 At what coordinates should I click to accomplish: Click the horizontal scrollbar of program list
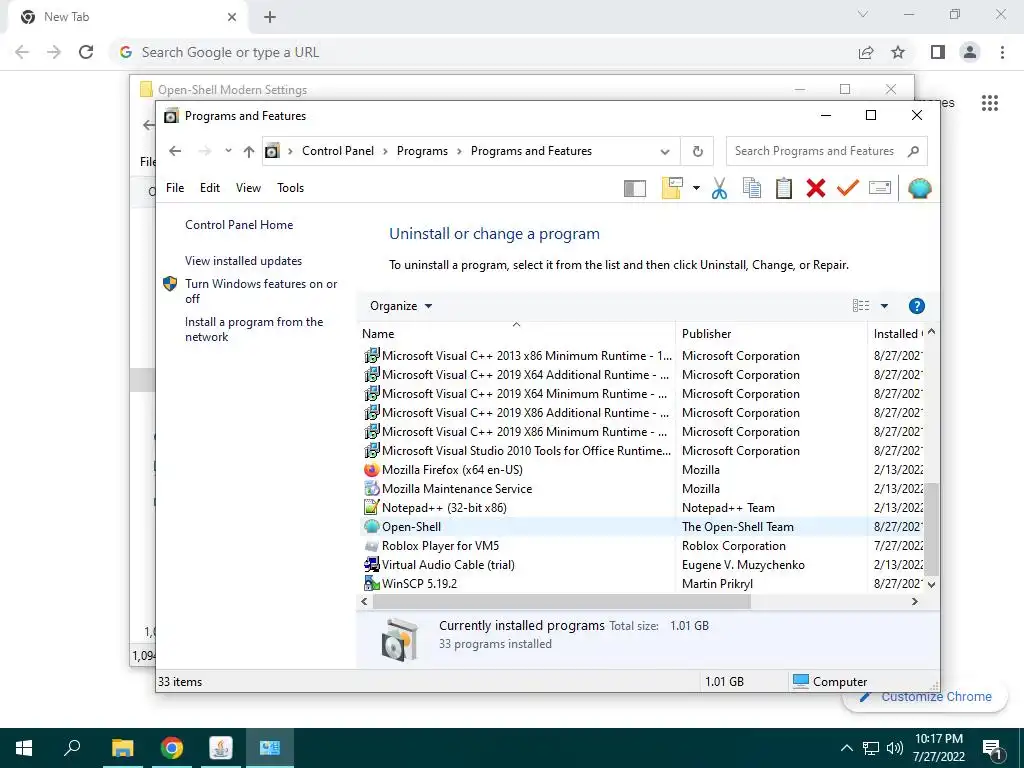562,601
